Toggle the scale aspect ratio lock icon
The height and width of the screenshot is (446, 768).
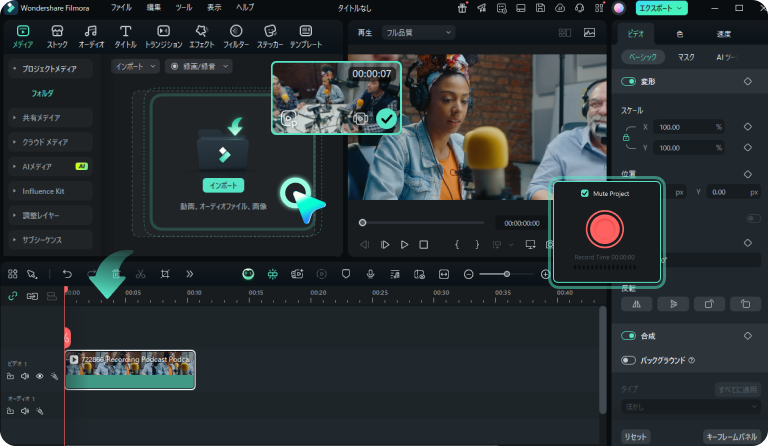point(626,138)
